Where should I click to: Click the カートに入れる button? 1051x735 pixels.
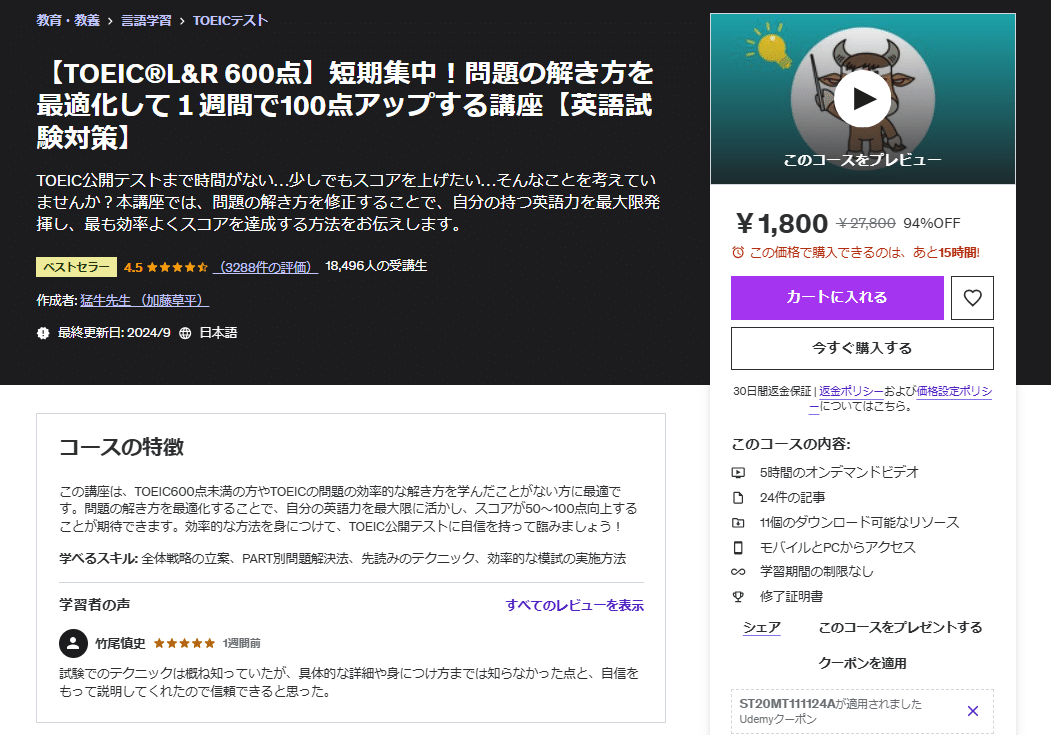click(838, 297)
